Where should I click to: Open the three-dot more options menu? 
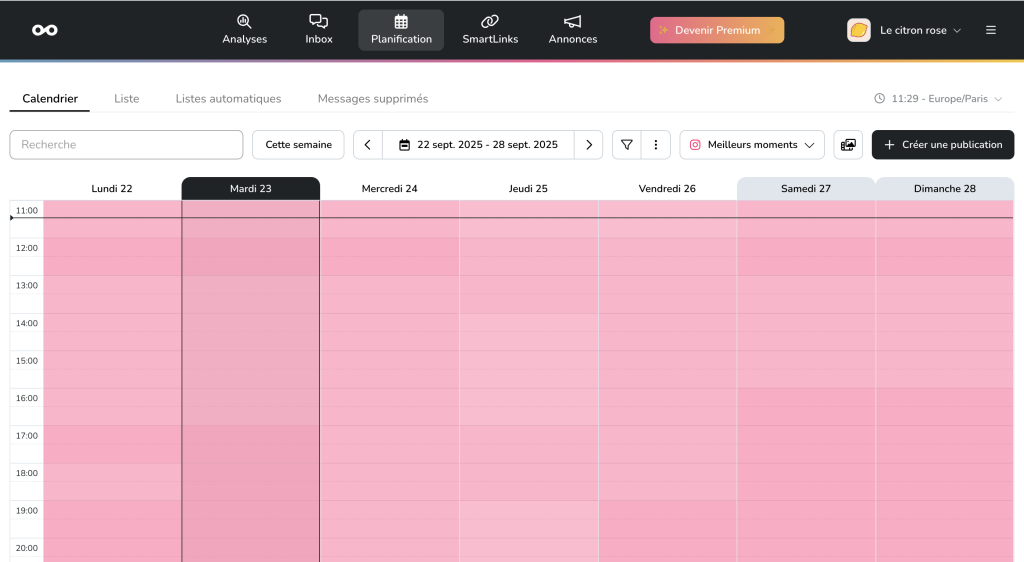[655, 145]
